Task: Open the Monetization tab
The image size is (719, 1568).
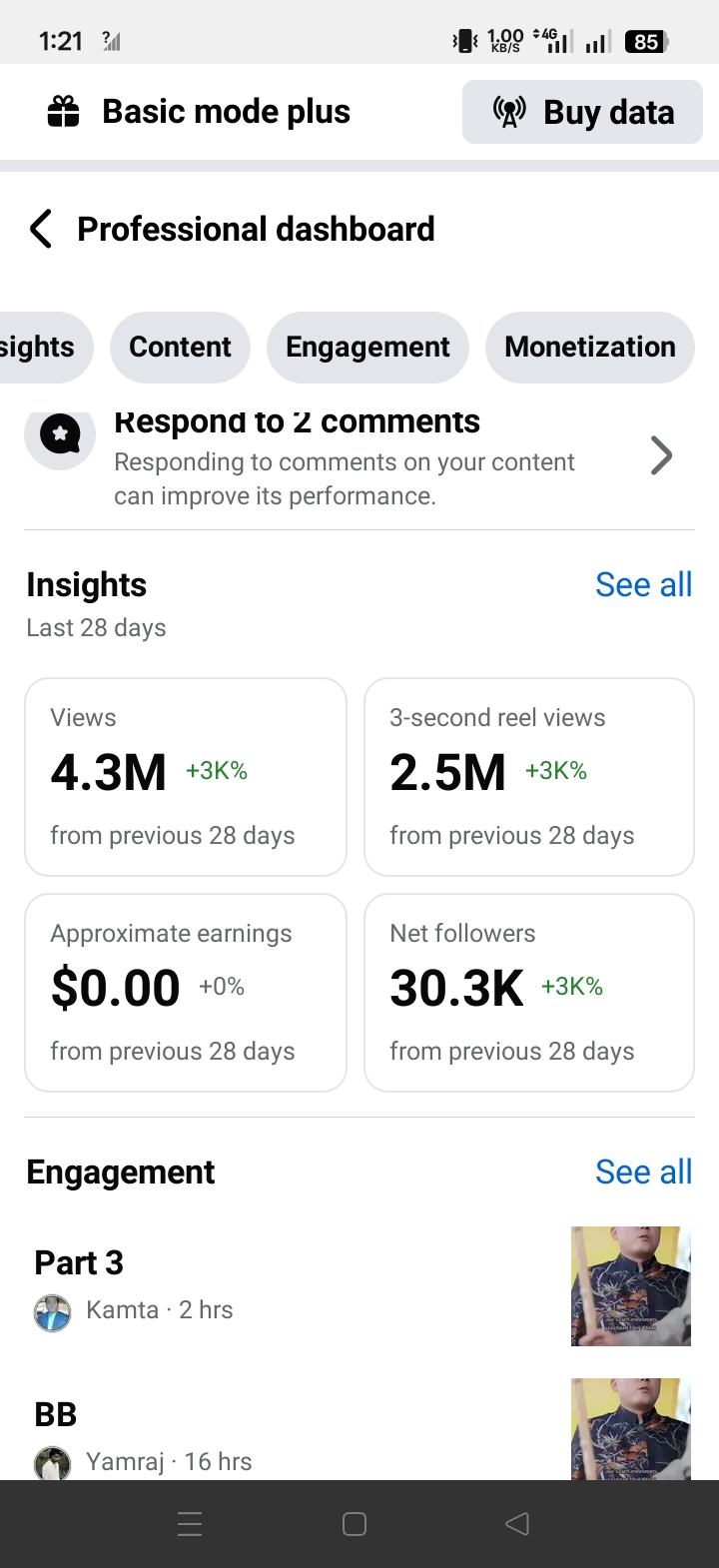Action: pyautogui.click(x=590, y=347)
